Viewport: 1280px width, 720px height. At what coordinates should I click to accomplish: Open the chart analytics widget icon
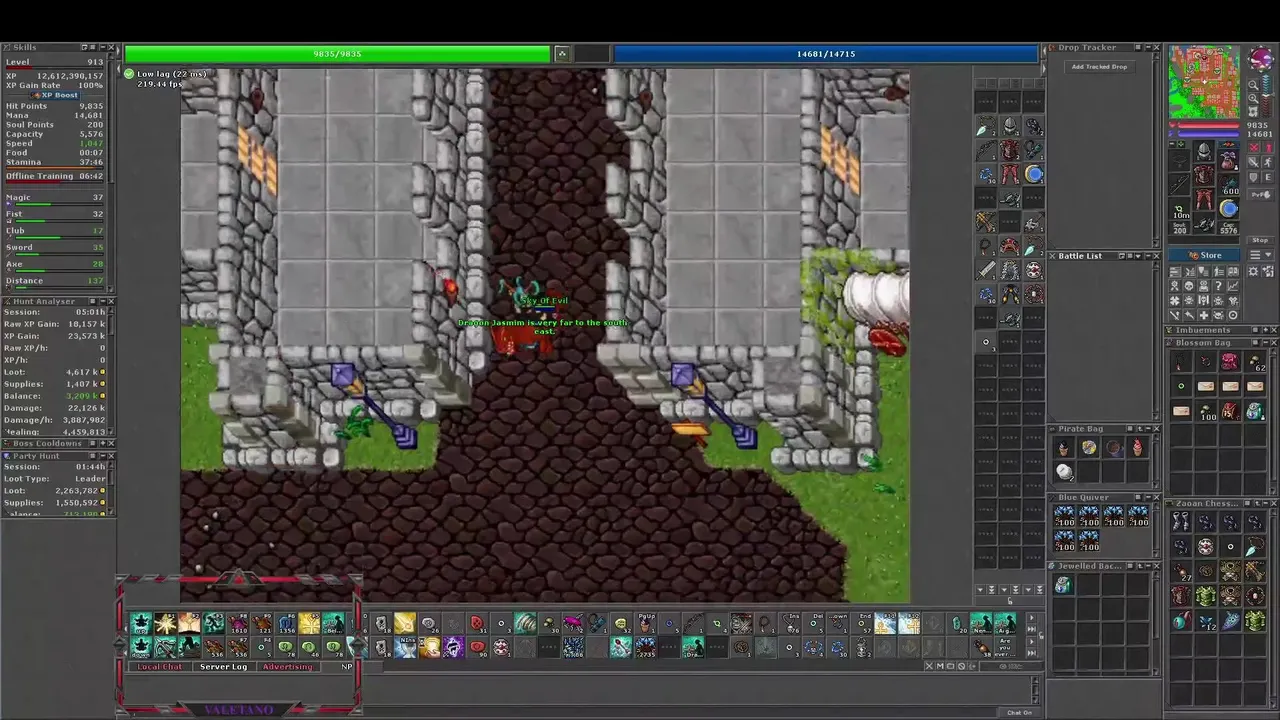(1233, 286)
